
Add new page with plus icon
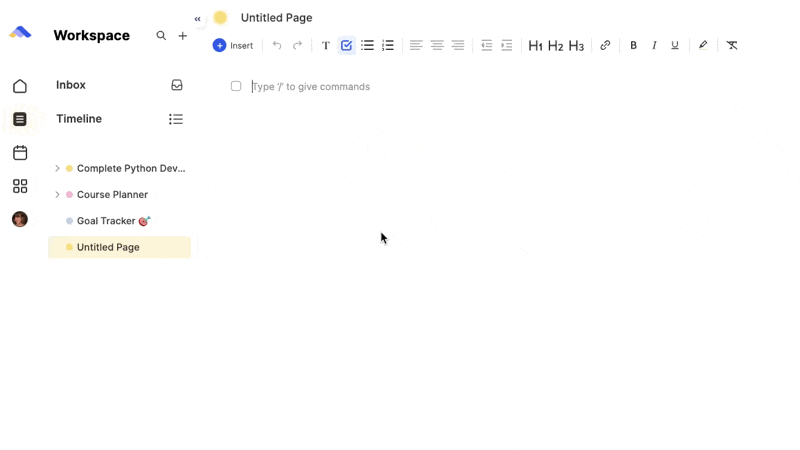(x=183, y=36)
